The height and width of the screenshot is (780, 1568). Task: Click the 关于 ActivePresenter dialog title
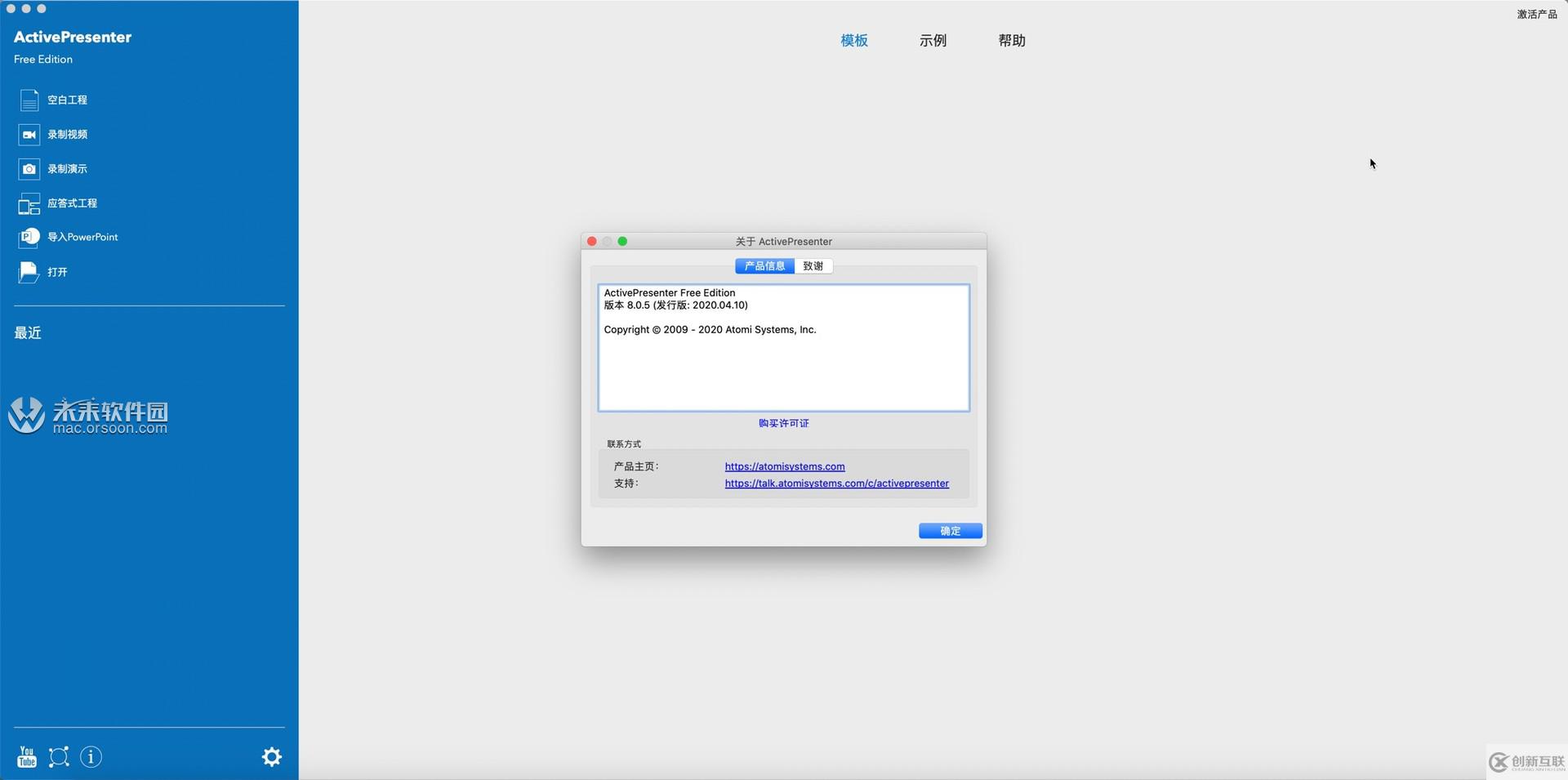[x=784, y=242]
